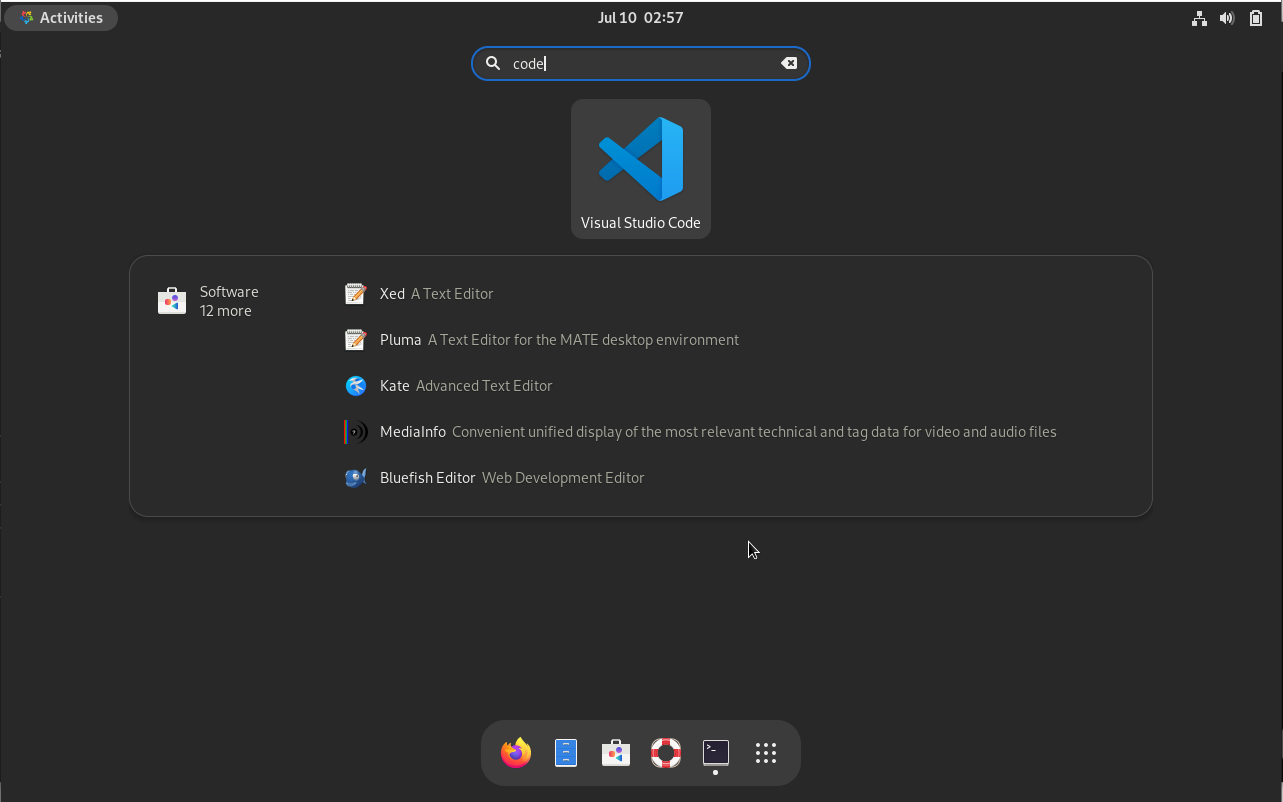Open the Show Applications grid

pyautogui.click(x=765, y=753)
